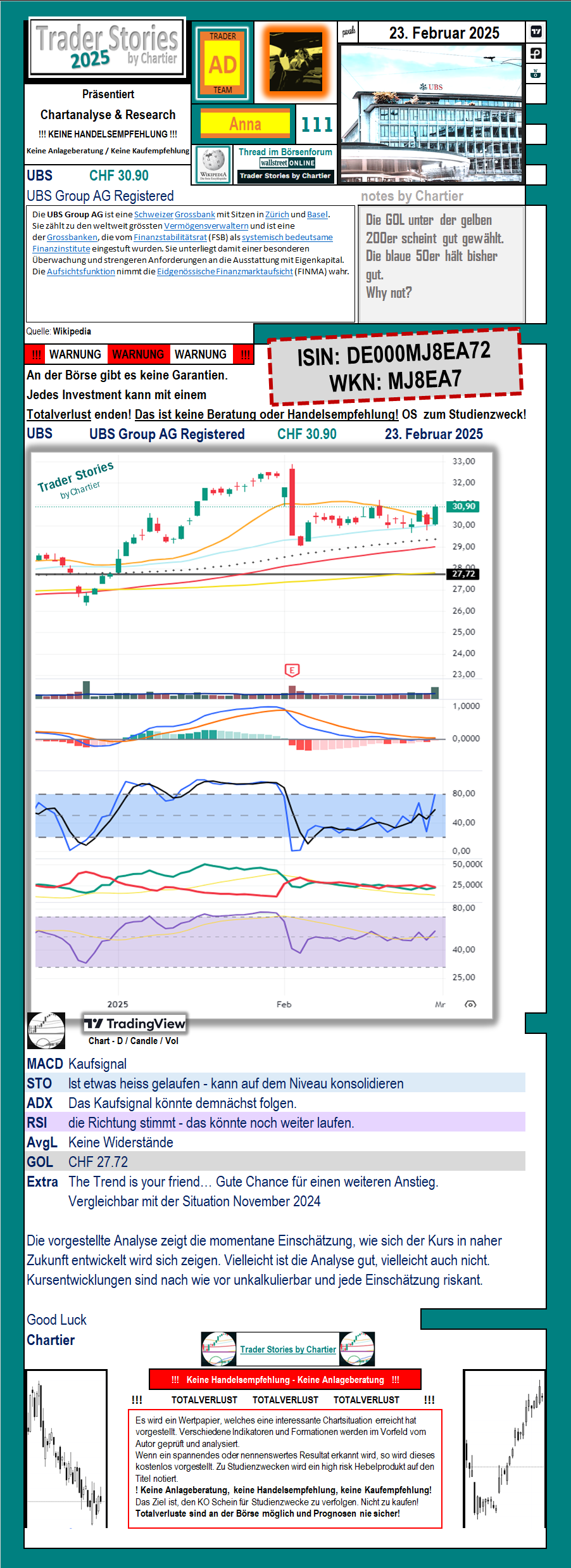Select the number 111 beside Anna
This screenshot has height=1568, width=571.
point(317,124)
